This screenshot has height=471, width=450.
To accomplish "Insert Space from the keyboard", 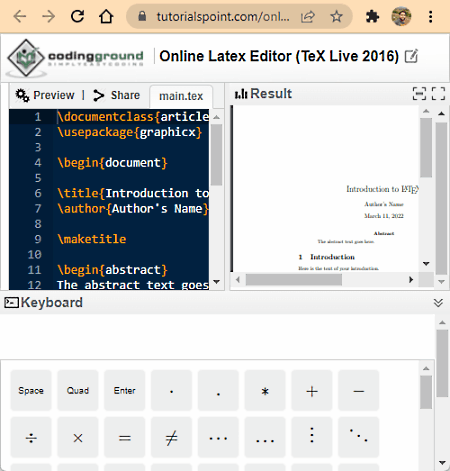I will click(x=31, y=390).
